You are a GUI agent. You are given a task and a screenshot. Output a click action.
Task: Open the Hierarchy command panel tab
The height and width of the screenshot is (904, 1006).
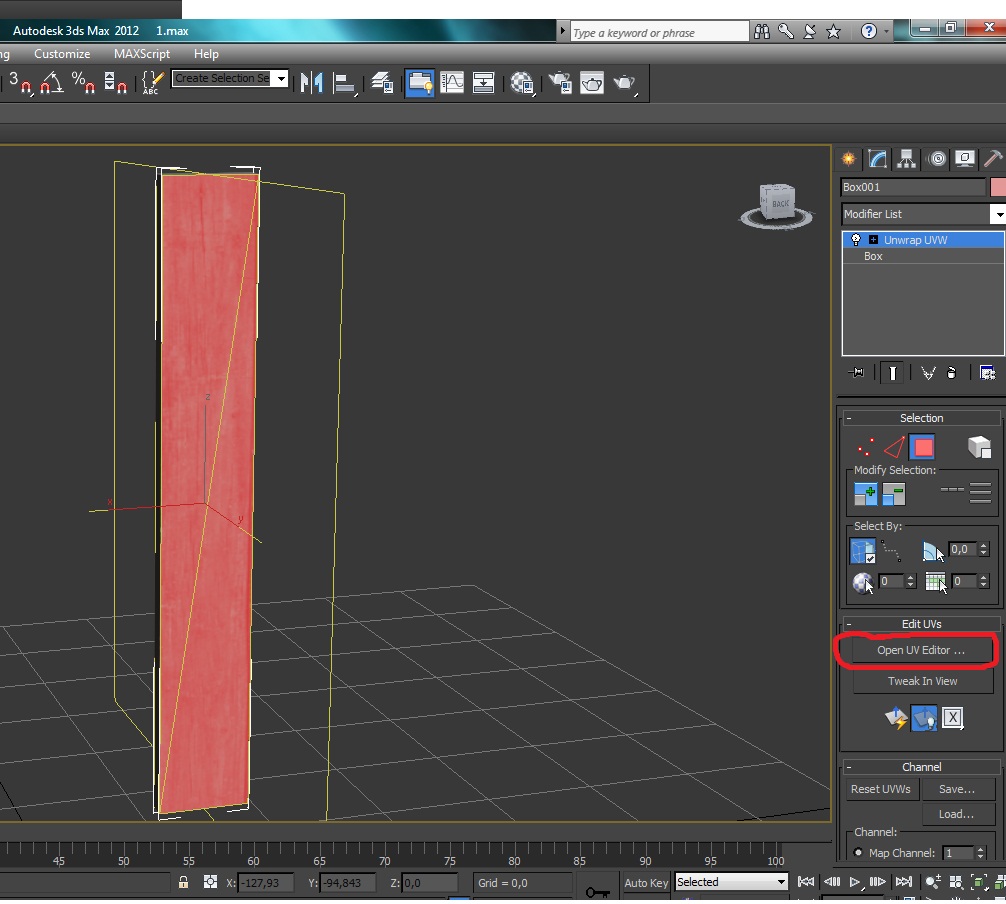click(x=906, y=159)
